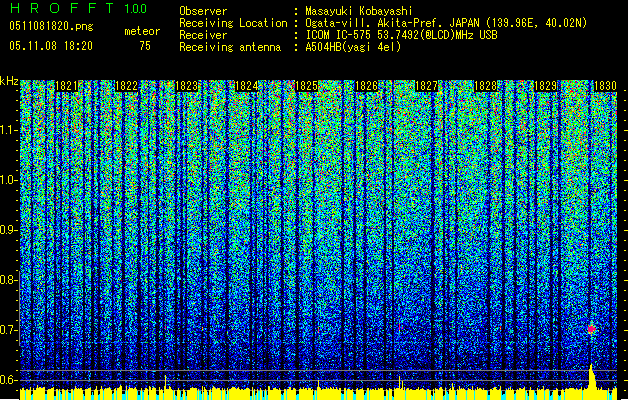The image size is (629, 400).
Task: Select the 1830 time marker
Action: tap(604, 87)
